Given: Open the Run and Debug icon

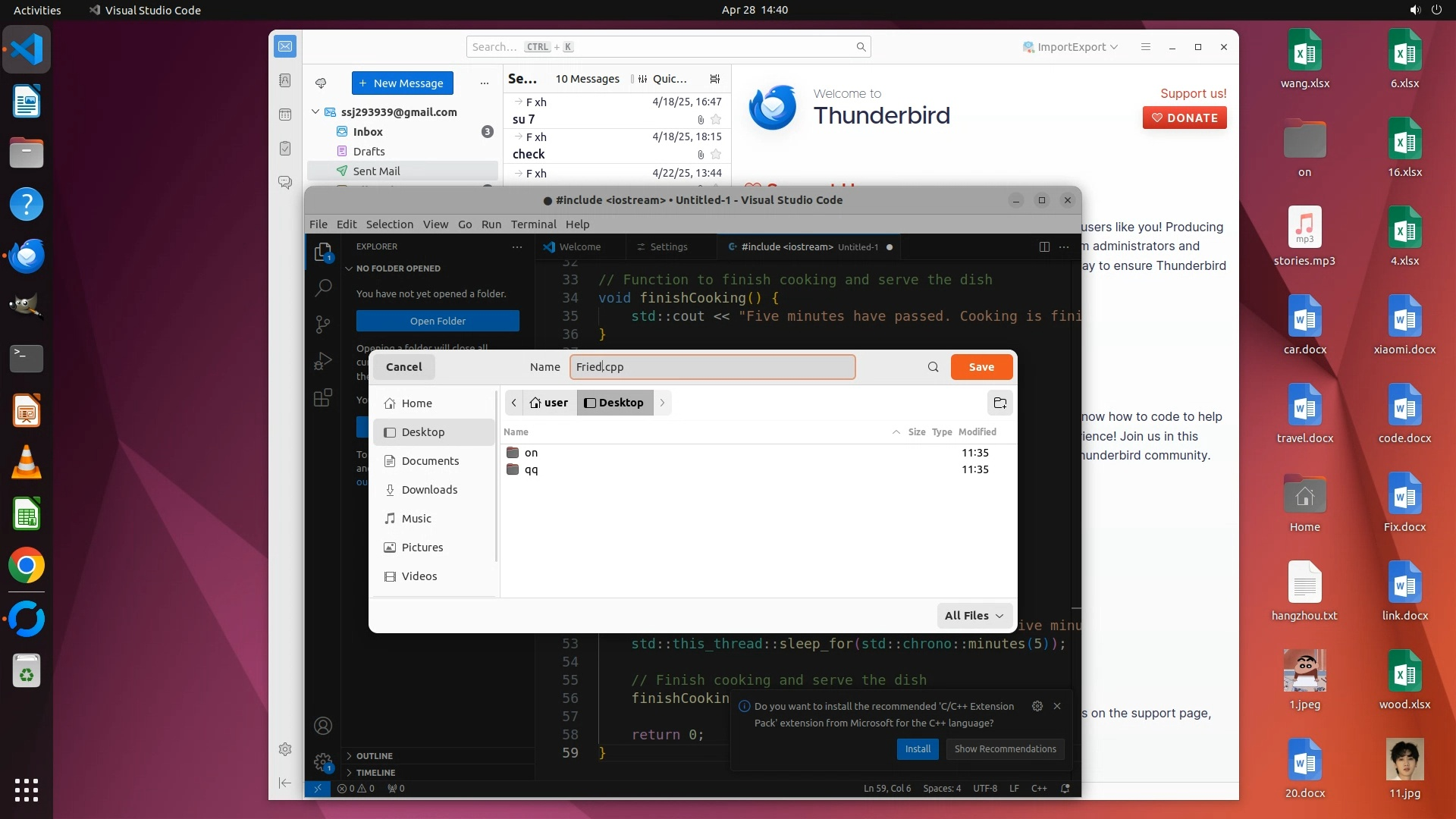Looking at the screenshot, I should [x=323, y=361].
